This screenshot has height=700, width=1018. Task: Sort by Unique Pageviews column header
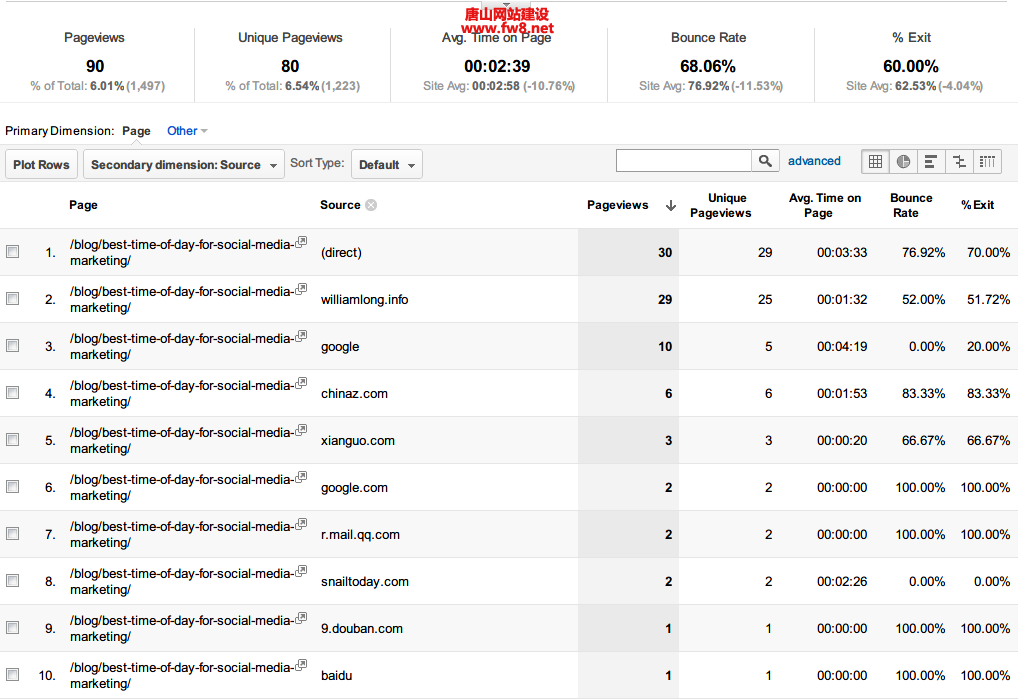click(x=721, y=205)
